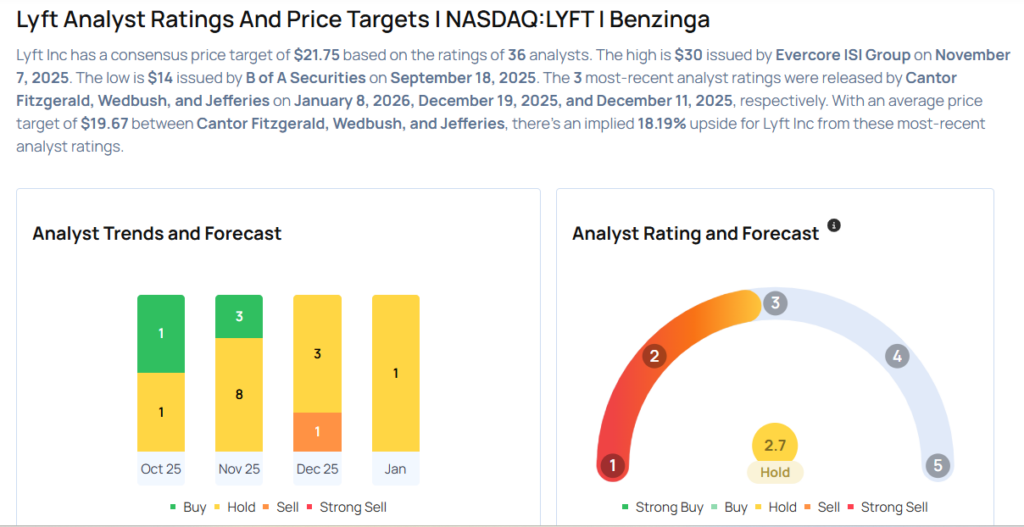Image resolution: width=1024 pixels, height=527 pixels.
Task: Click the info icon beside Analyst Rating heading
Action: tap(834, 226)
